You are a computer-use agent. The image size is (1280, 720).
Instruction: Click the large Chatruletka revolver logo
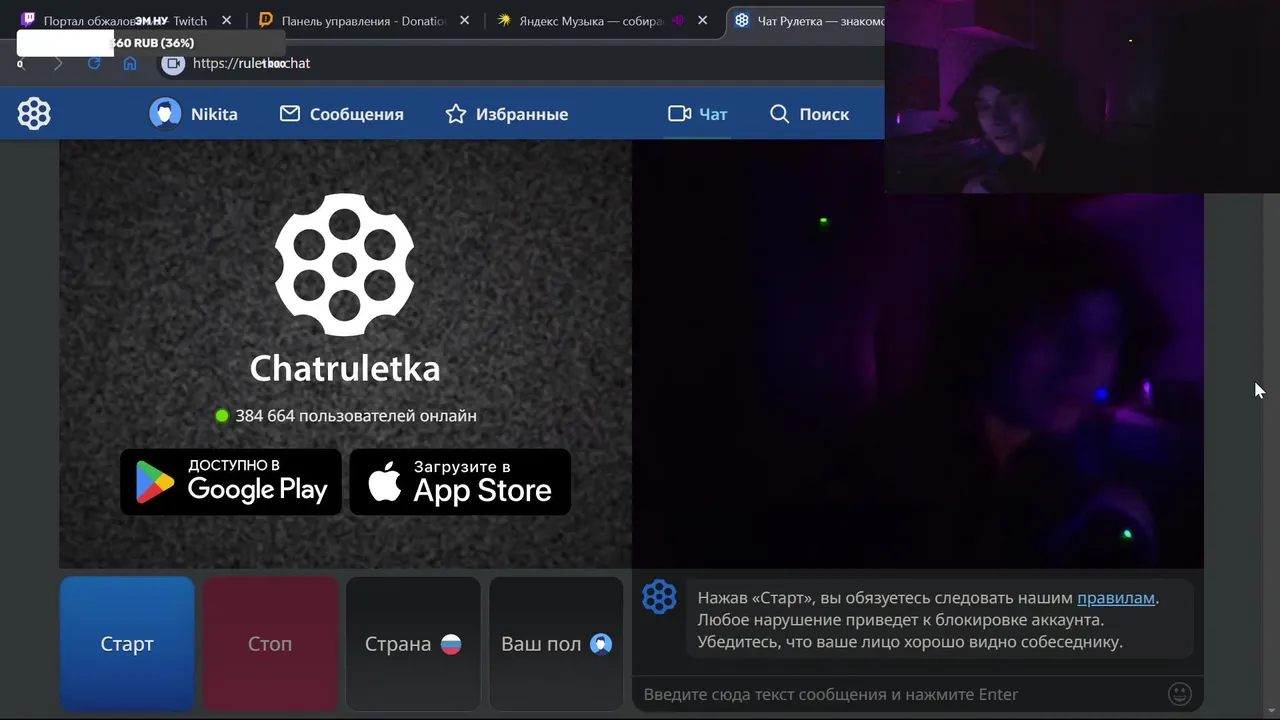click(x=345, y=265)
